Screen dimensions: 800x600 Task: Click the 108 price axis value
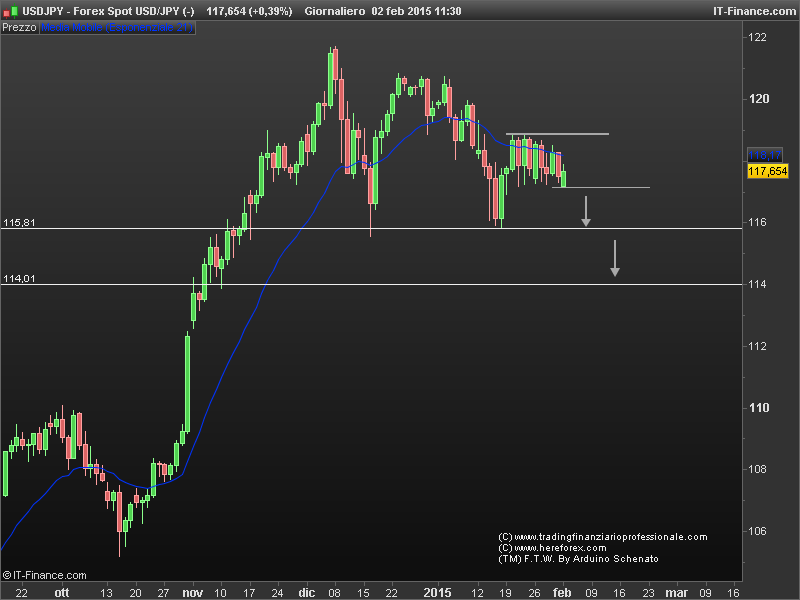pos(758,469)
